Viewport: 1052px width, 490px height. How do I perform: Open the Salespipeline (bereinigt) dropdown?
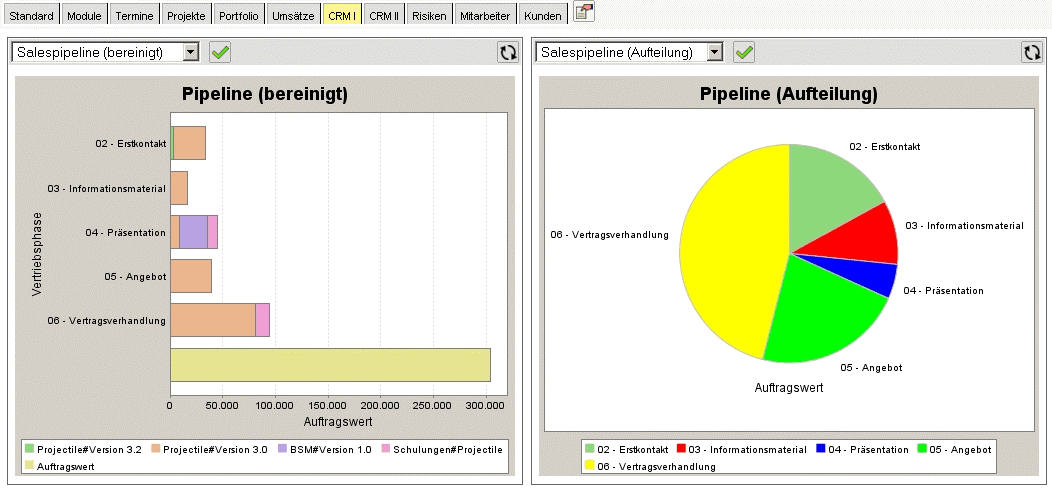tap(191, 52)
